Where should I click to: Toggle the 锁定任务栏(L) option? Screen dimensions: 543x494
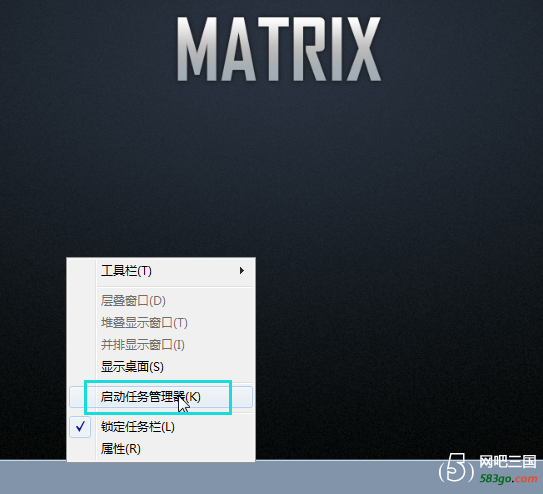tap(161, 427)
